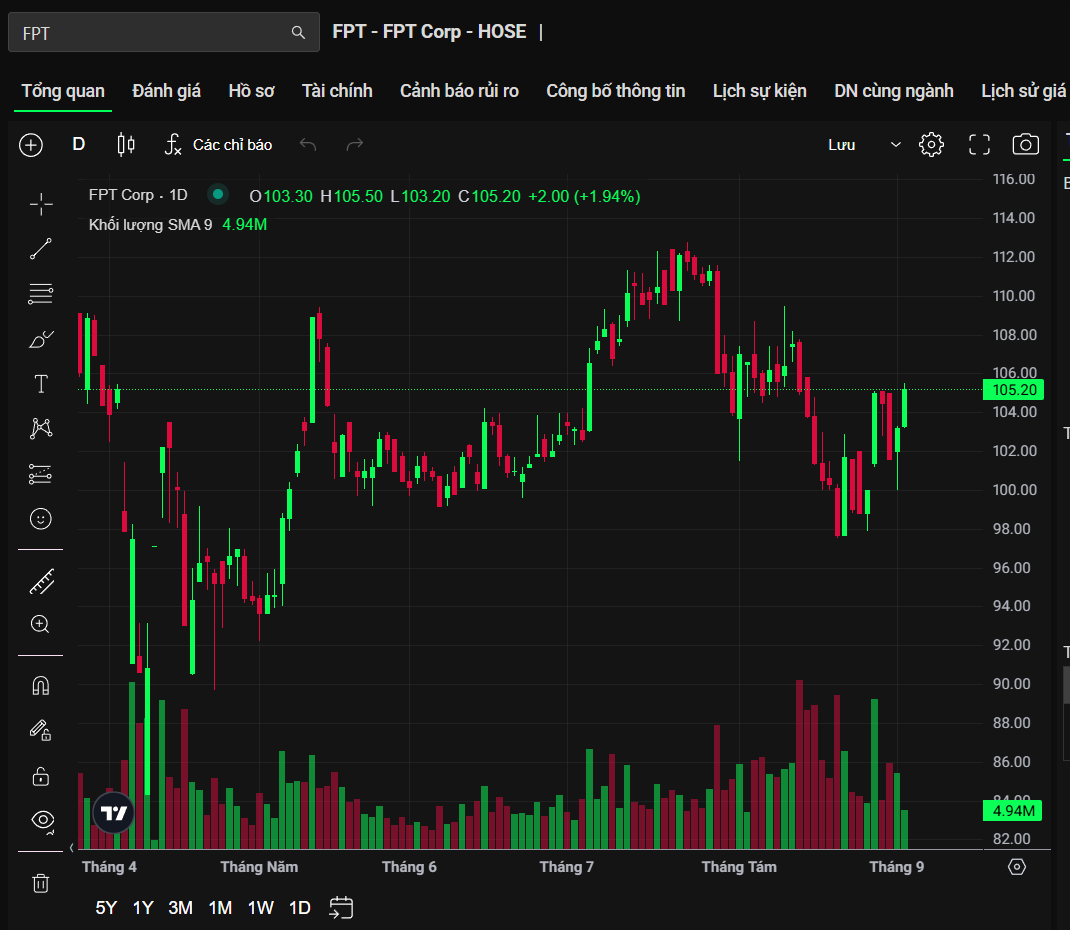The image size is (1070, 930).
Task: Open the emoji icons tool
Action: [41, 519]
